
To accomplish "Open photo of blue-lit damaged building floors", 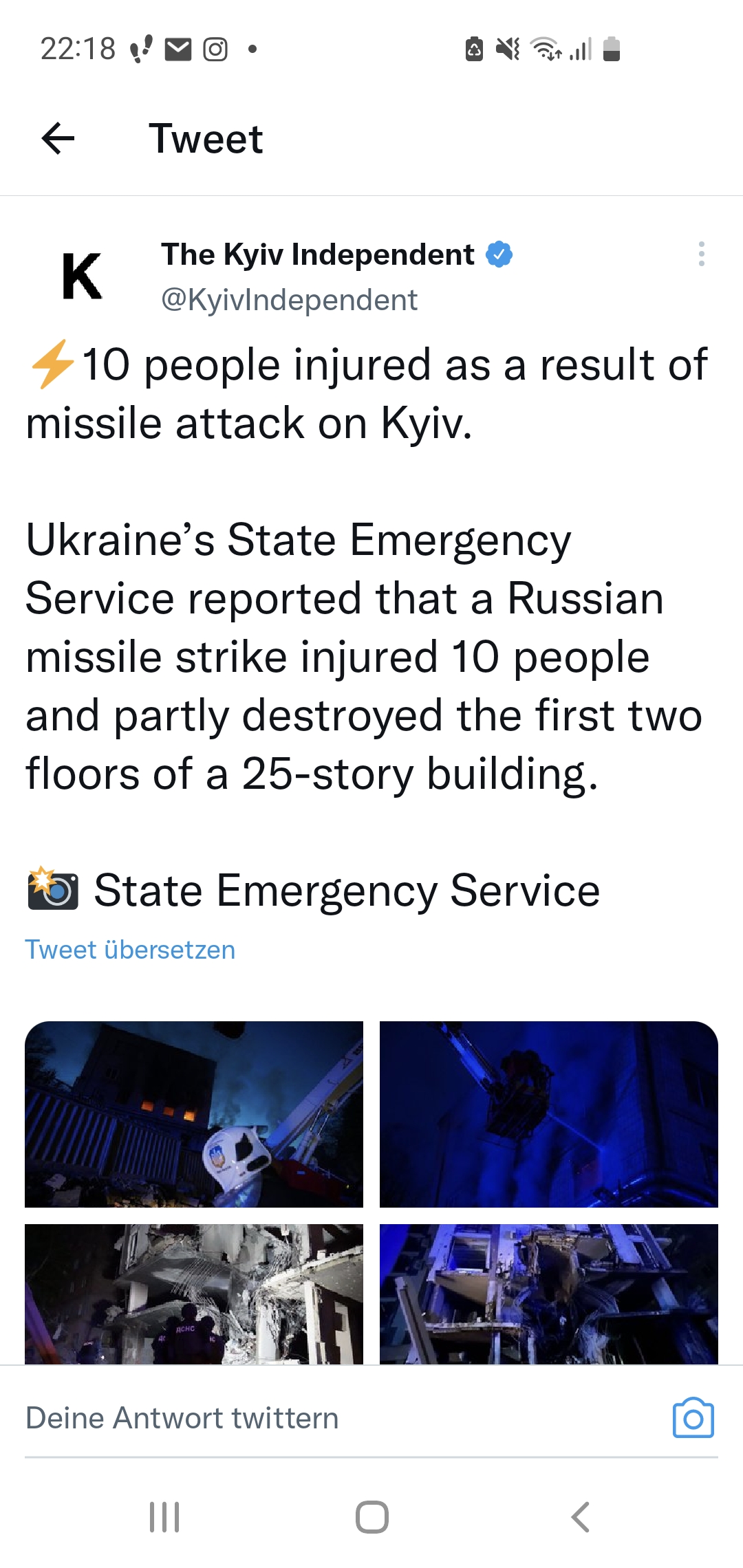I will [x=549, y=1294].
